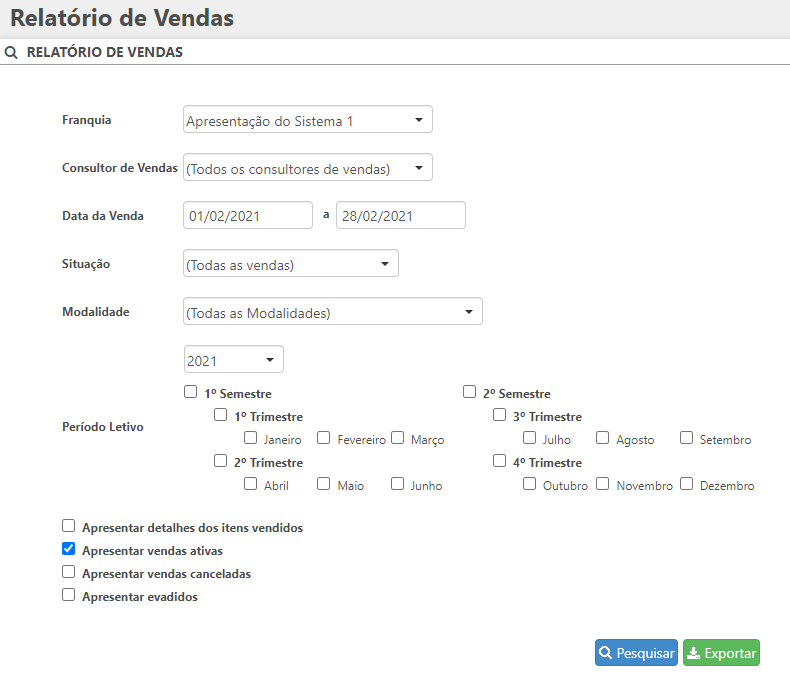The height and width of the screenshot is (674, 790).
Task: Check Apresentar vendas canceladas
Action: [x=69, y=572]
